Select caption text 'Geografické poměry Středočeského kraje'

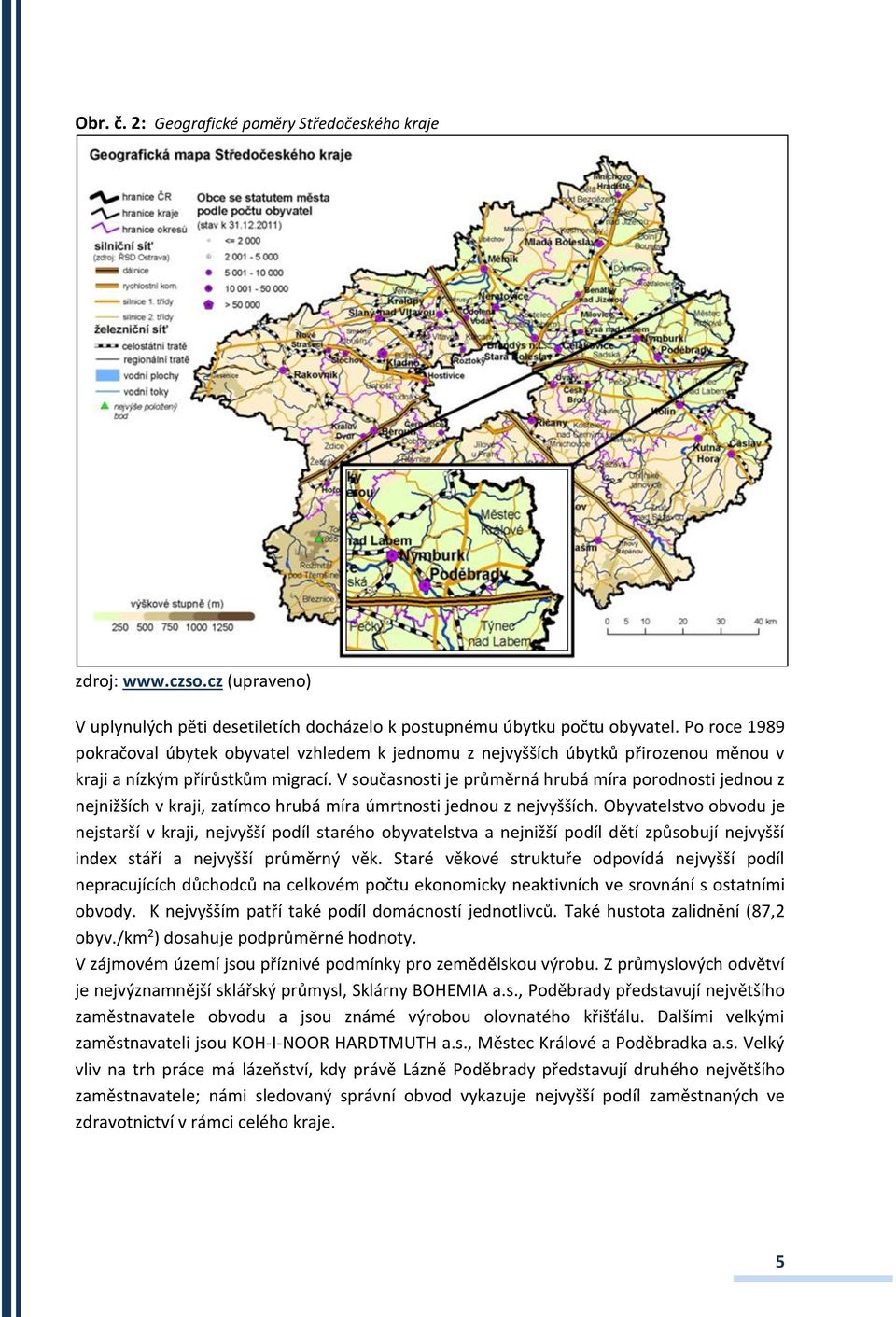click(x=296, y=123)
